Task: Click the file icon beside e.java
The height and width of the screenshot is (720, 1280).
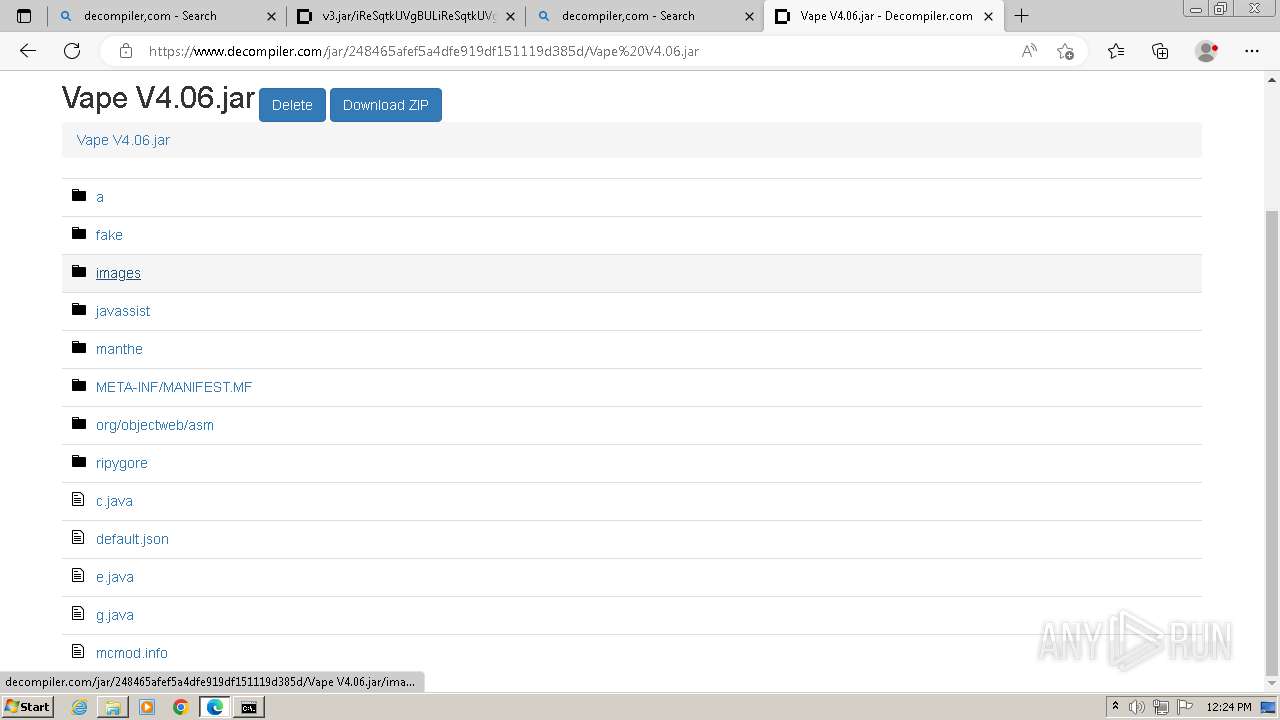Action: pyautogui.click(x=78, y=575)
